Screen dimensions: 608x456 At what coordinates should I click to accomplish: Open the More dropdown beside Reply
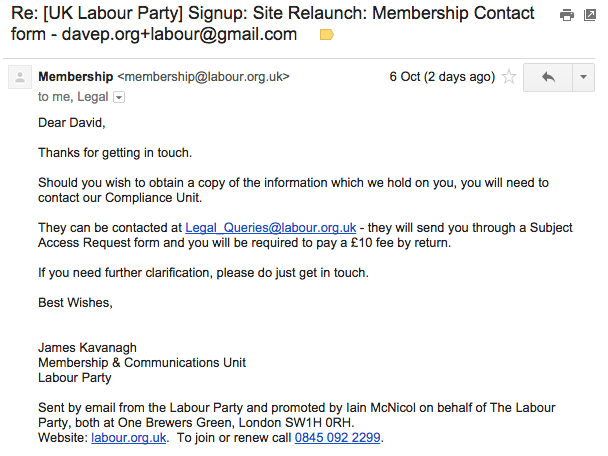(x=583, y=78)
